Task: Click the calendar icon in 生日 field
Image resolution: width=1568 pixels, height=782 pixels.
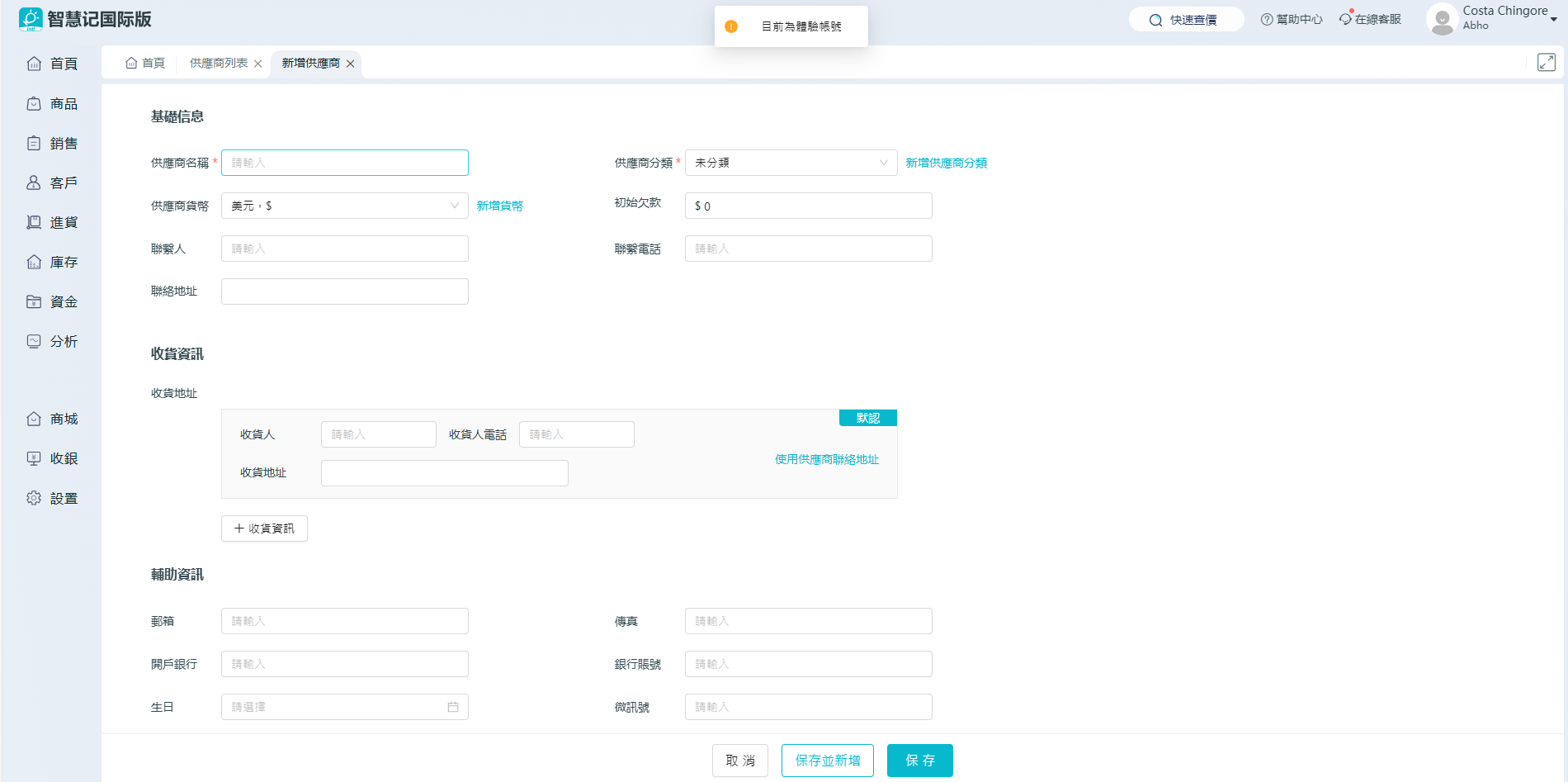Action: (453, 707)
